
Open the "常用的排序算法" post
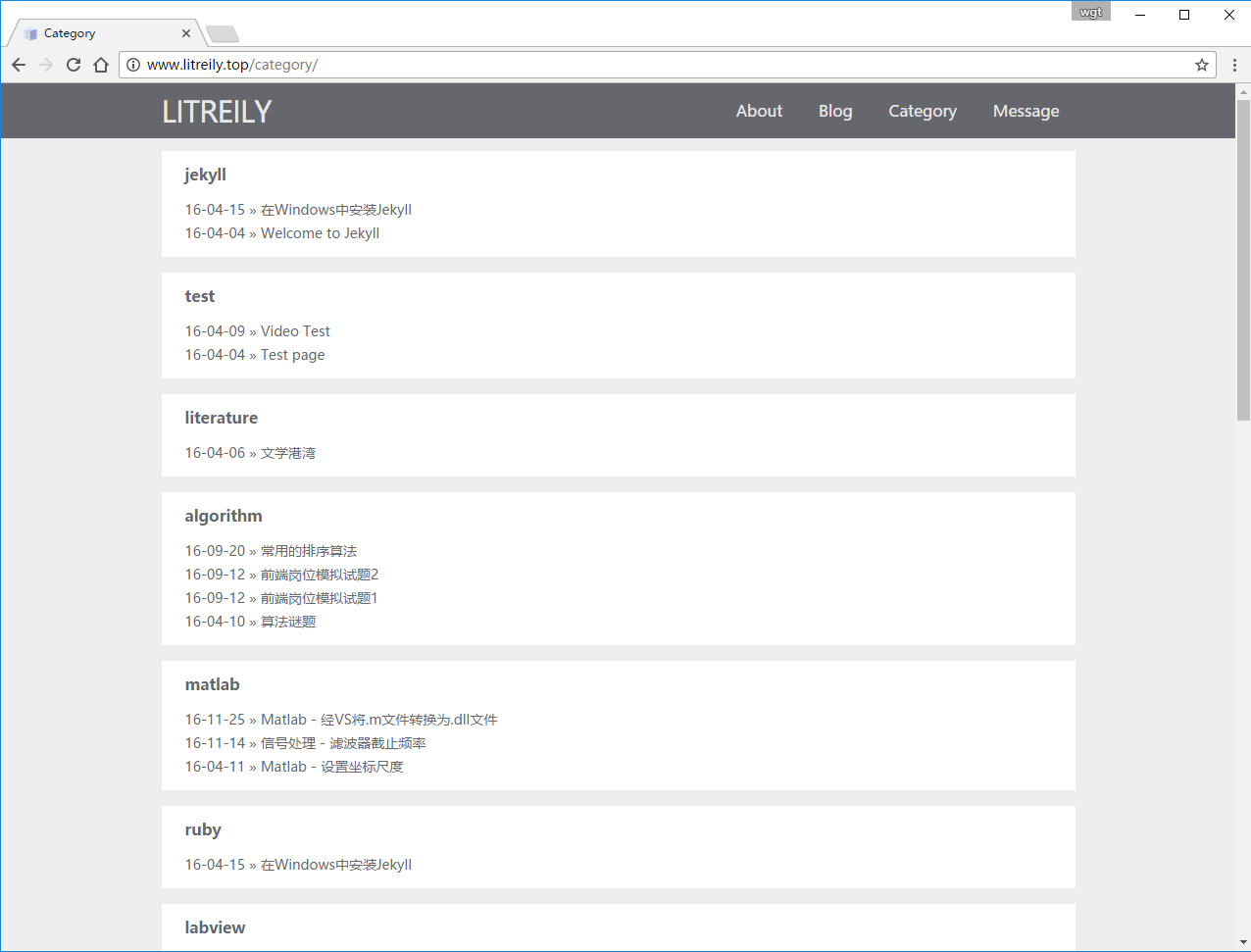[309, 551]
